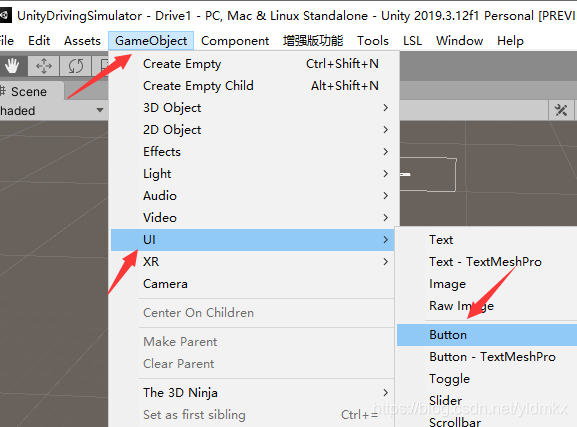Select the Hand tool
The image size is (577, 427).
point(12,66)
